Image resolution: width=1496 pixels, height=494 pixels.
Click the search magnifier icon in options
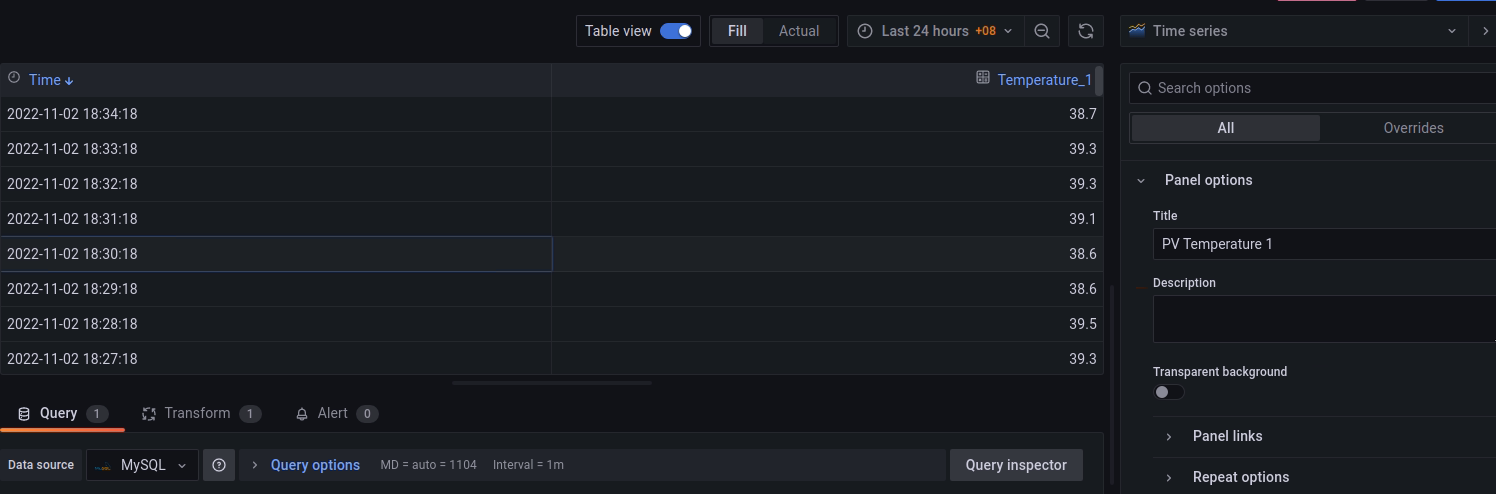1145,88
